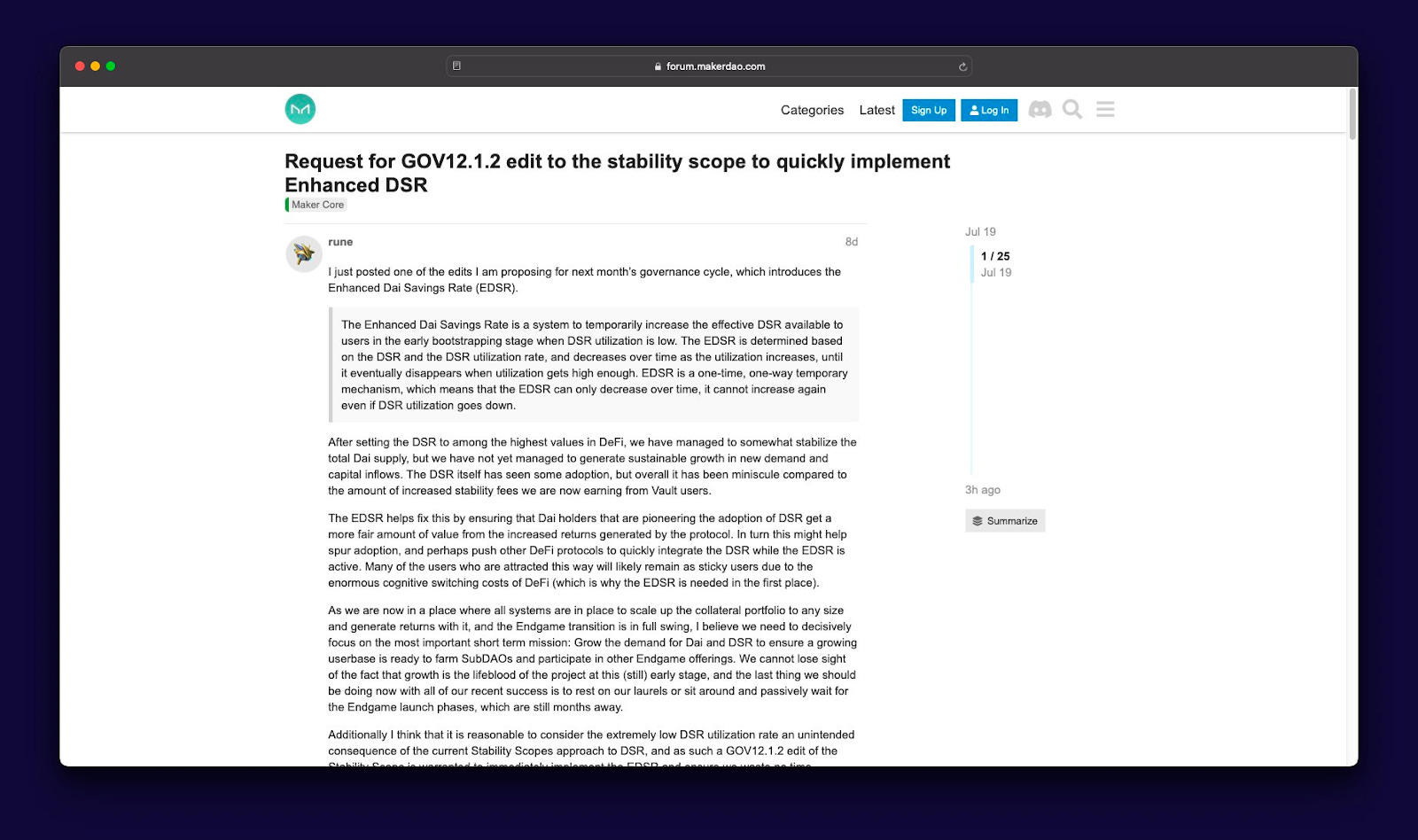Click the paragraph starting 'After setting the DSR'
1418x840 pixels.
coord(593,466)
